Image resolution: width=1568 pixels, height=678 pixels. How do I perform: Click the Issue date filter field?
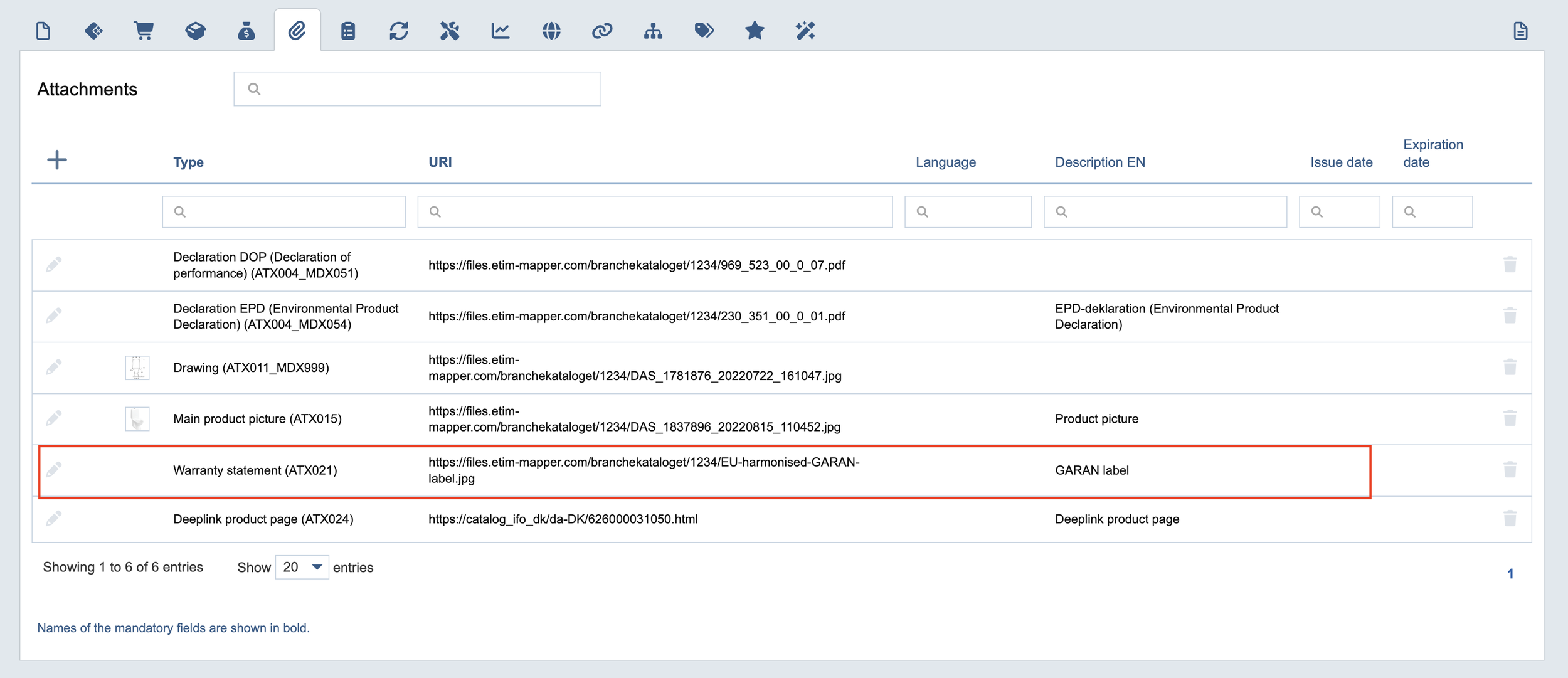(x=1340, y=211)
